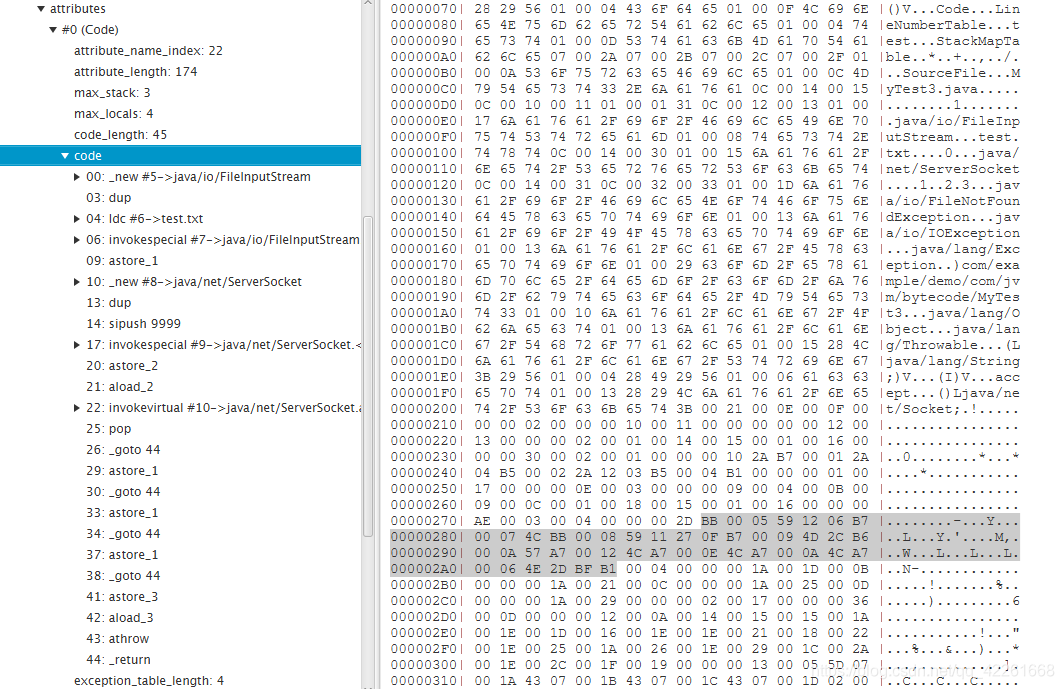Select instruction 09: astore_1

click(x=122, y=261)
